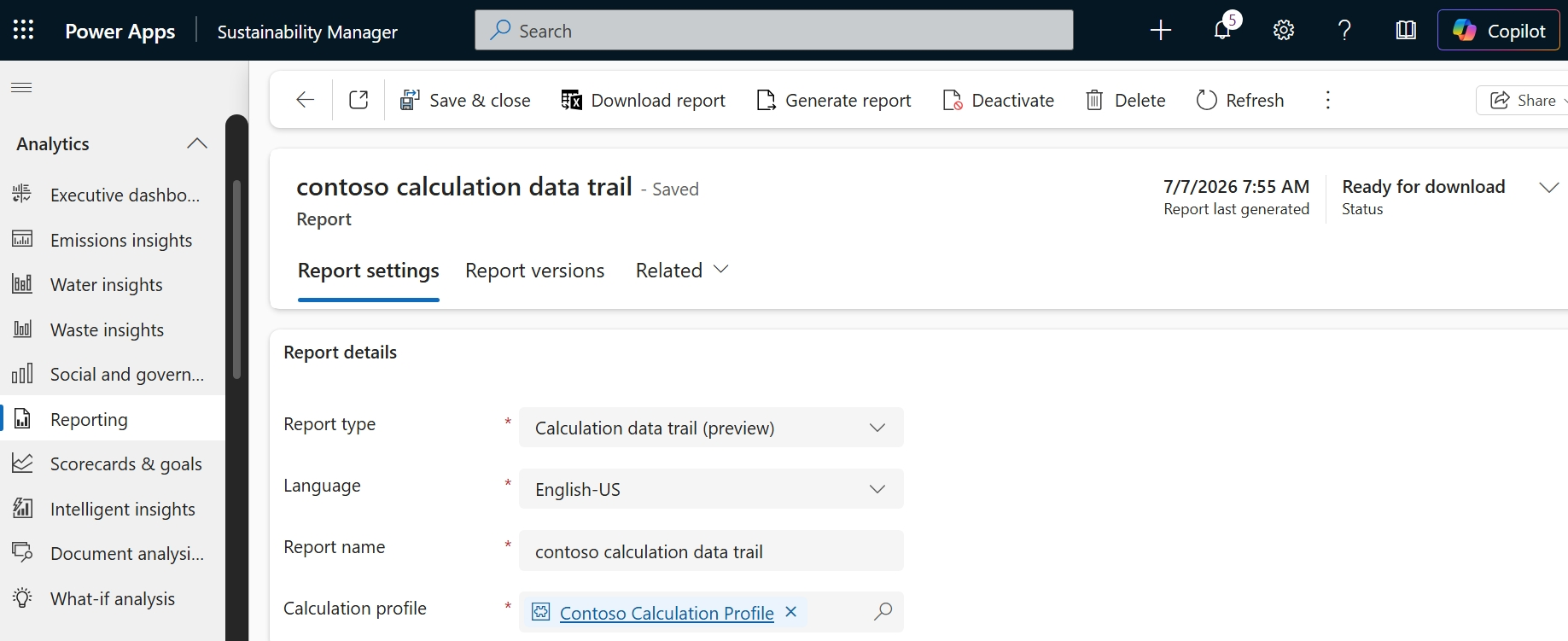Open Water insights in the sidebar
This screenshot has width=1568, height=641.
pyautogui.click(x=113, y=284)
